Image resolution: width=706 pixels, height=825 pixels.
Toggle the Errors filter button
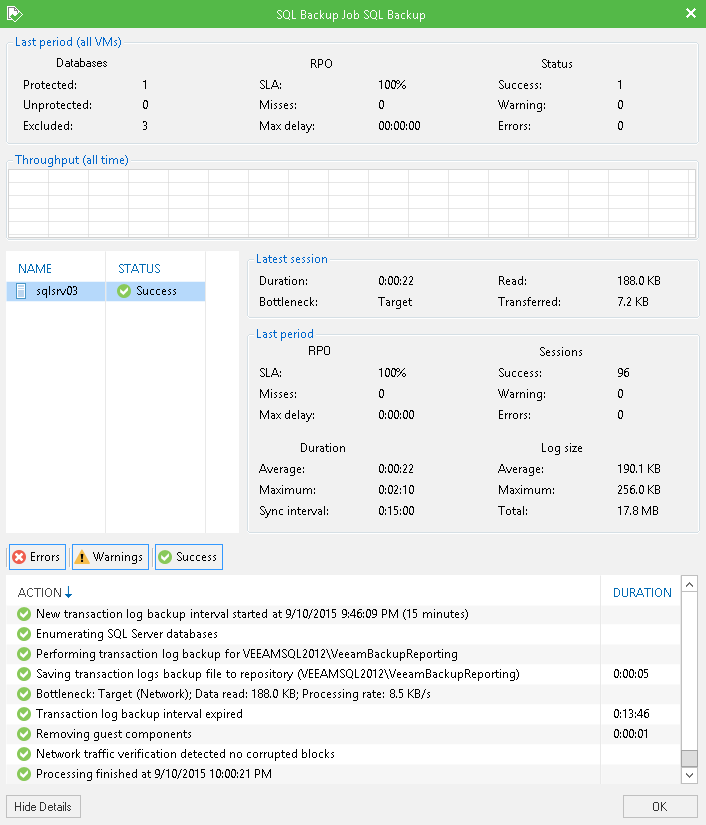(x=37, y=557)
